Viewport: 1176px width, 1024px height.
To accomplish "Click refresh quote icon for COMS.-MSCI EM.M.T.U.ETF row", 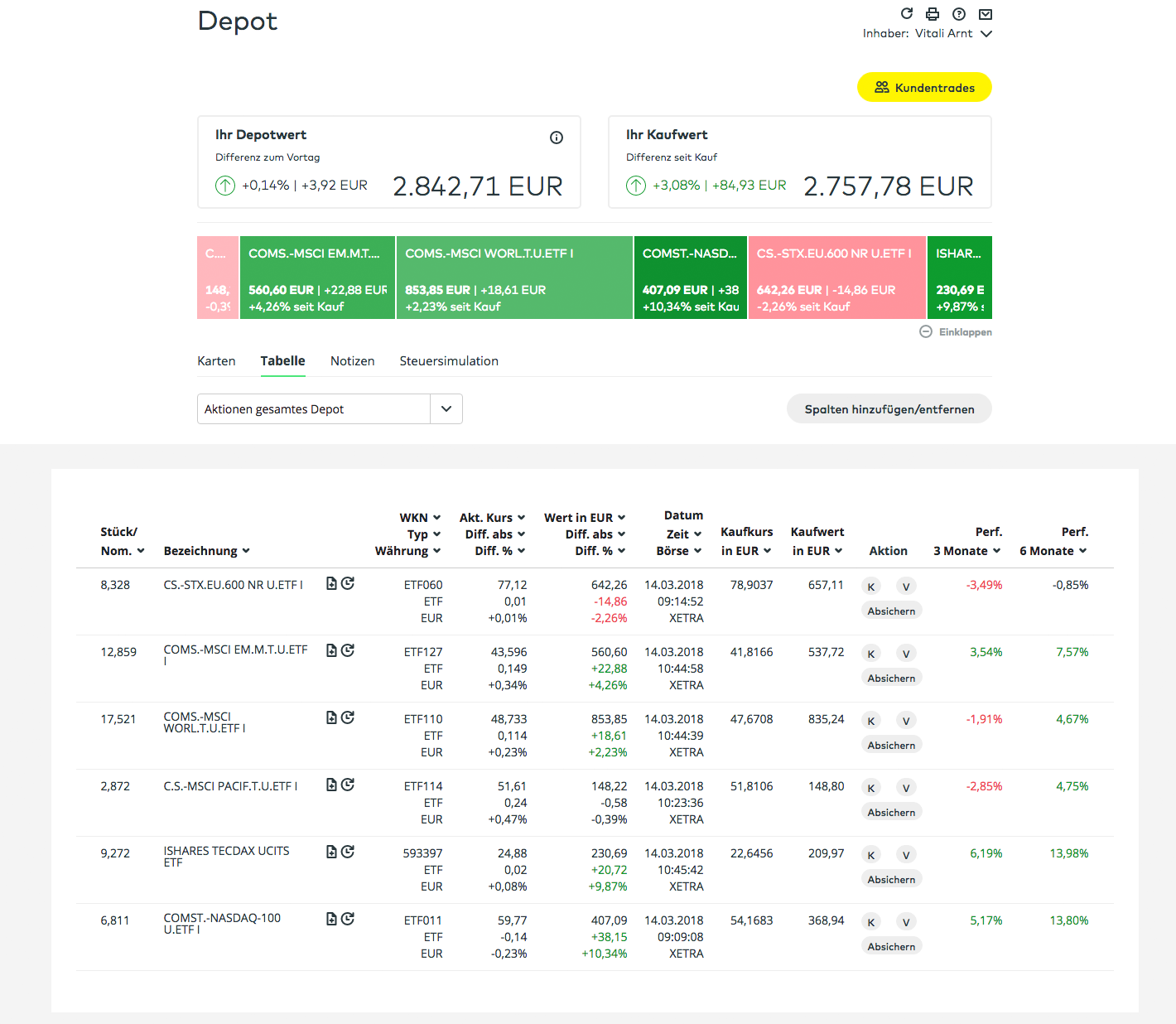I will pos(348,650).
